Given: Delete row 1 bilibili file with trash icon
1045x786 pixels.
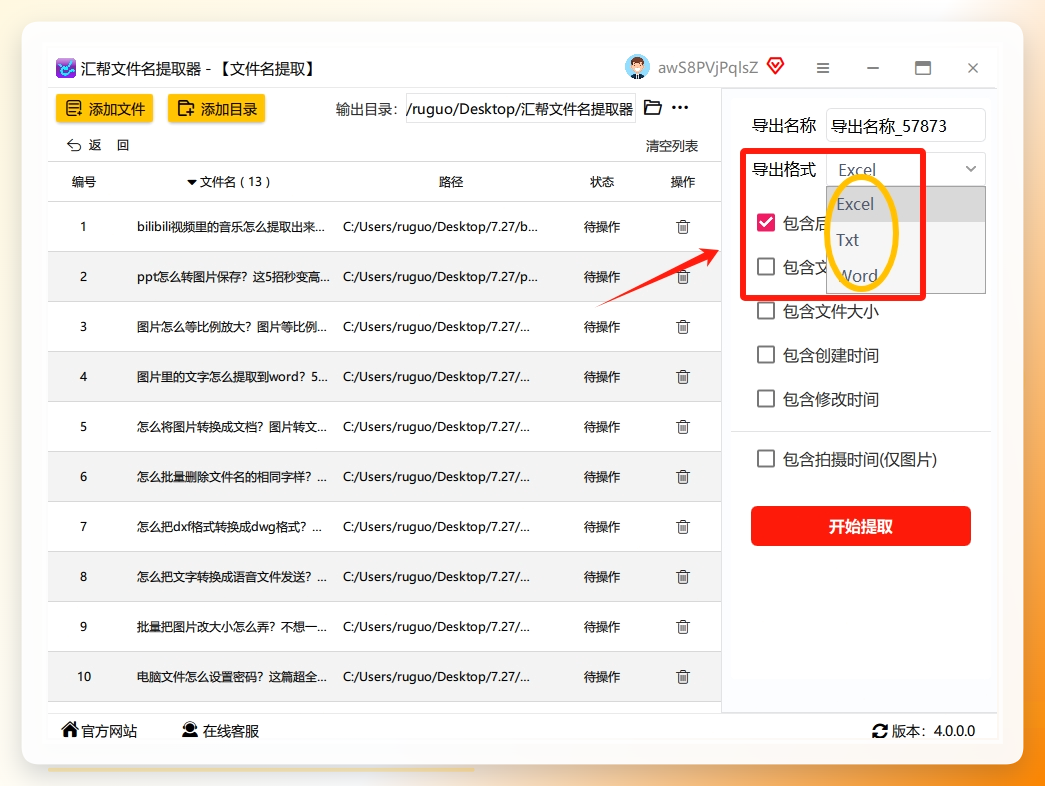Looking at the screenshot, I should [682, 227].
